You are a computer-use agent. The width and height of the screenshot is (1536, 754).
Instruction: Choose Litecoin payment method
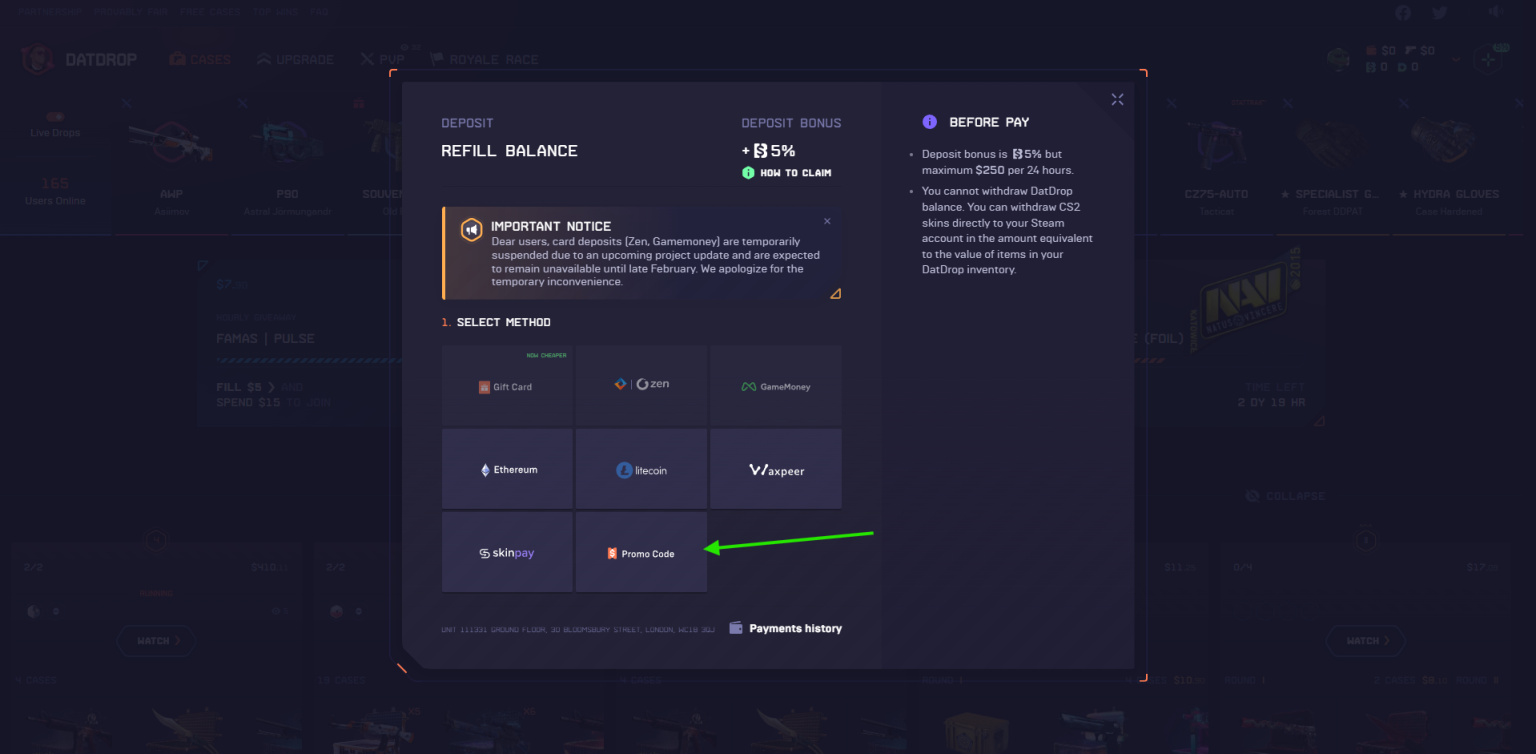point(641,468)
